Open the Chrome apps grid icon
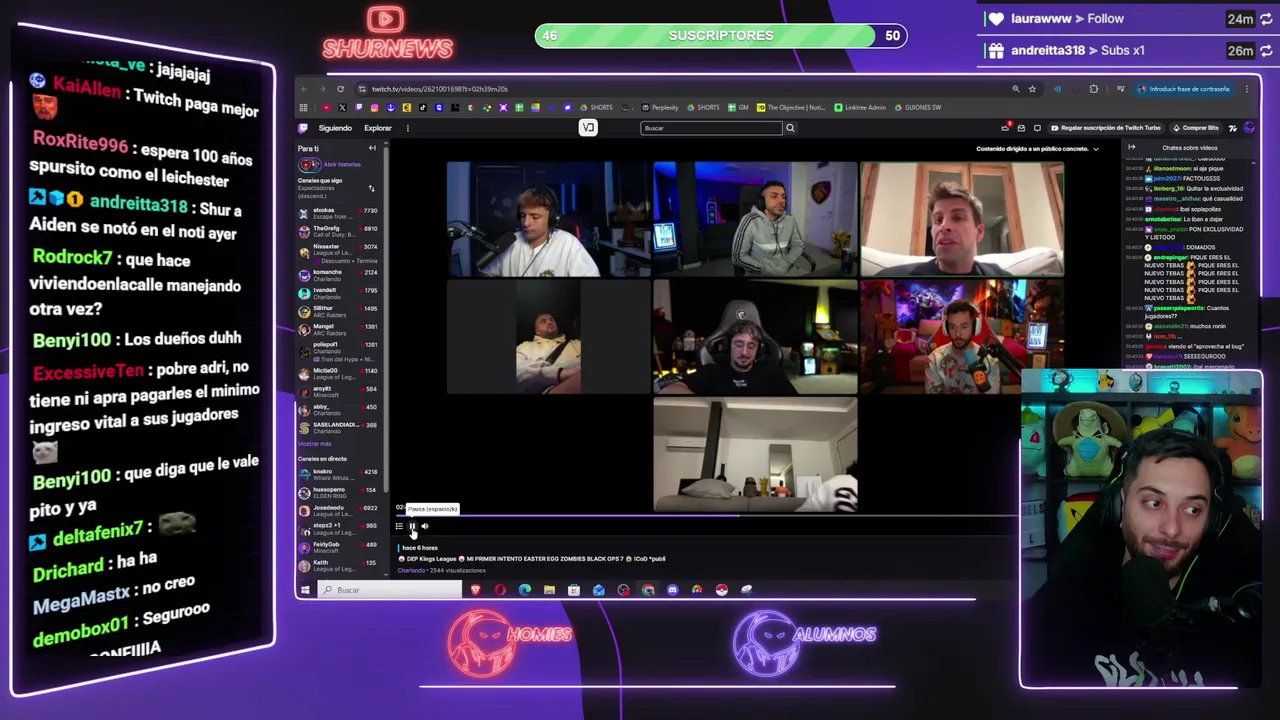The width and height of the screenshot is (1280, 720). point(303,107)
